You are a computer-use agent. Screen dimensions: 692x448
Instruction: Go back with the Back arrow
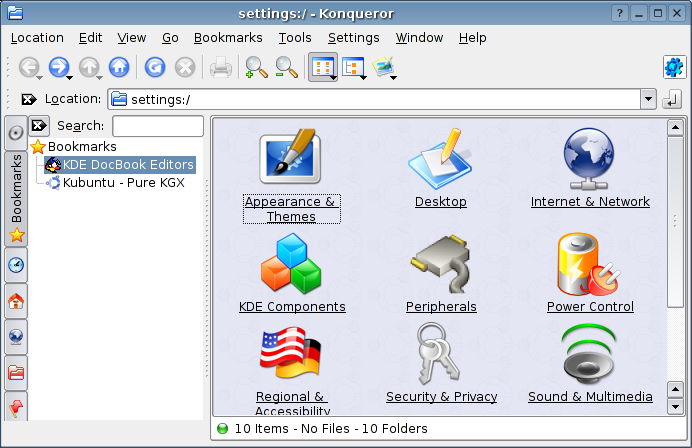tap(28, 68)
